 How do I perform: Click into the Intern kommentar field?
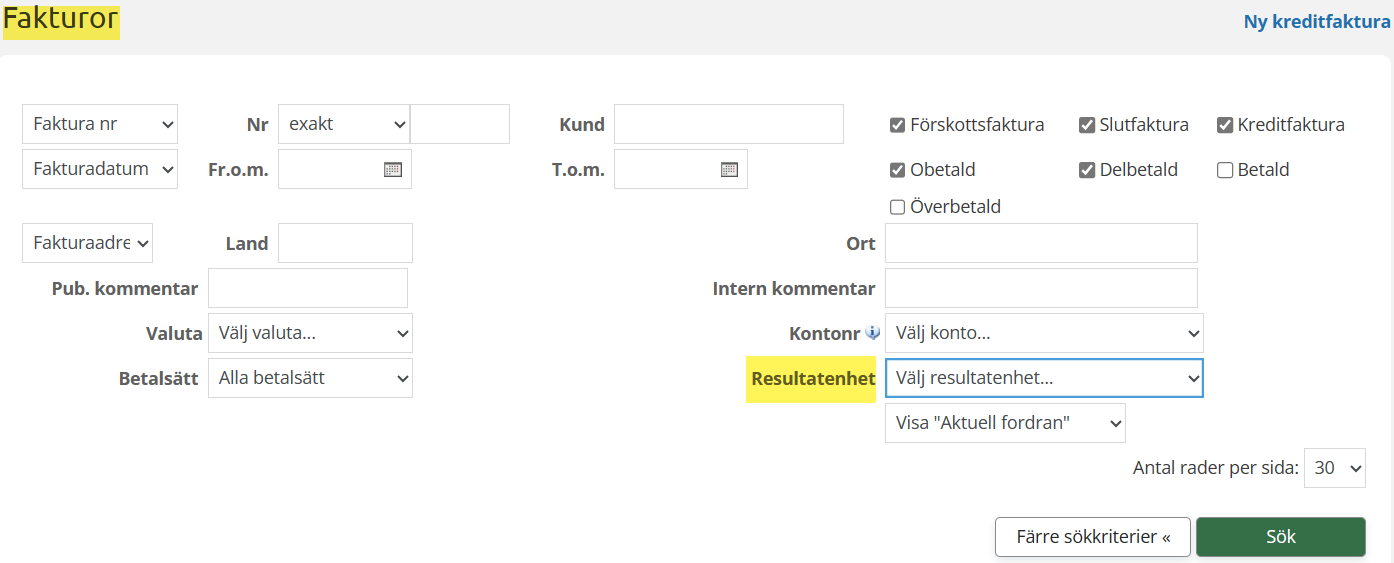(1041, 288)
